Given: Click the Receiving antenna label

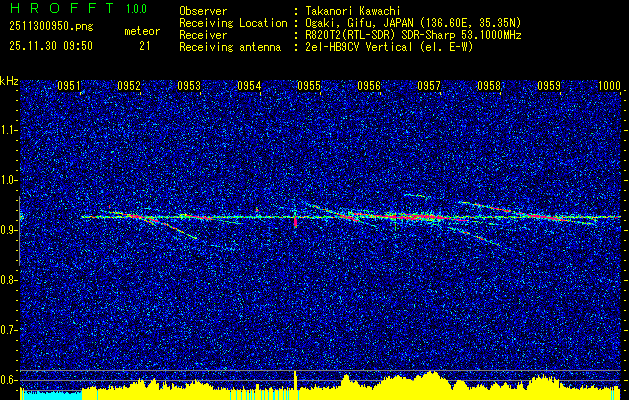Looking at the screenshot, I should point(230,47).
